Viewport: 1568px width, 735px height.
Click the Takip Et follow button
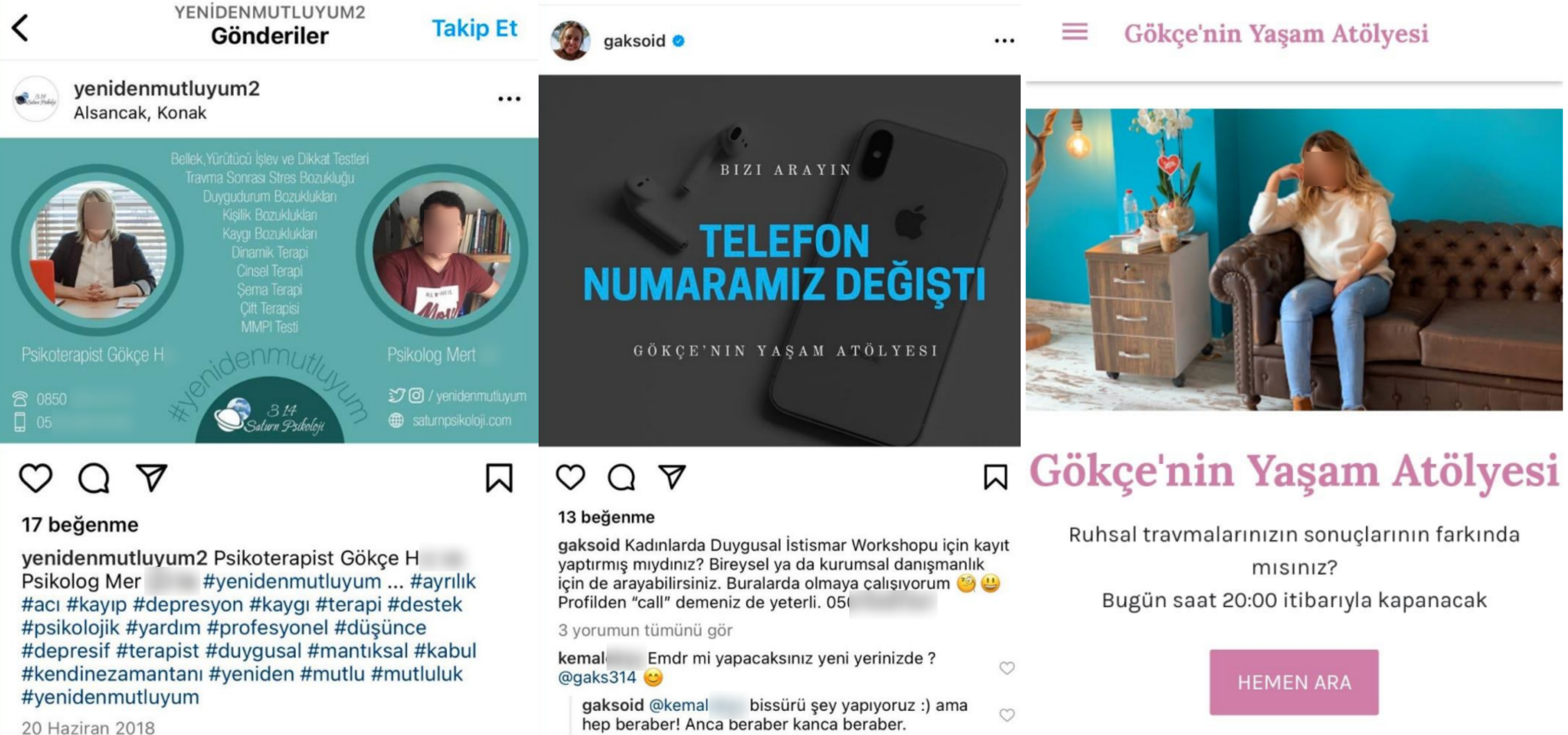474,28
